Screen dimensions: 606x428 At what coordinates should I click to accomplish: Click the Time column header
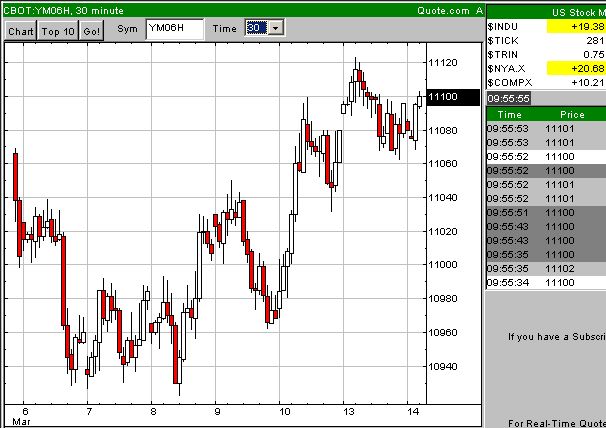pos(509,114)
